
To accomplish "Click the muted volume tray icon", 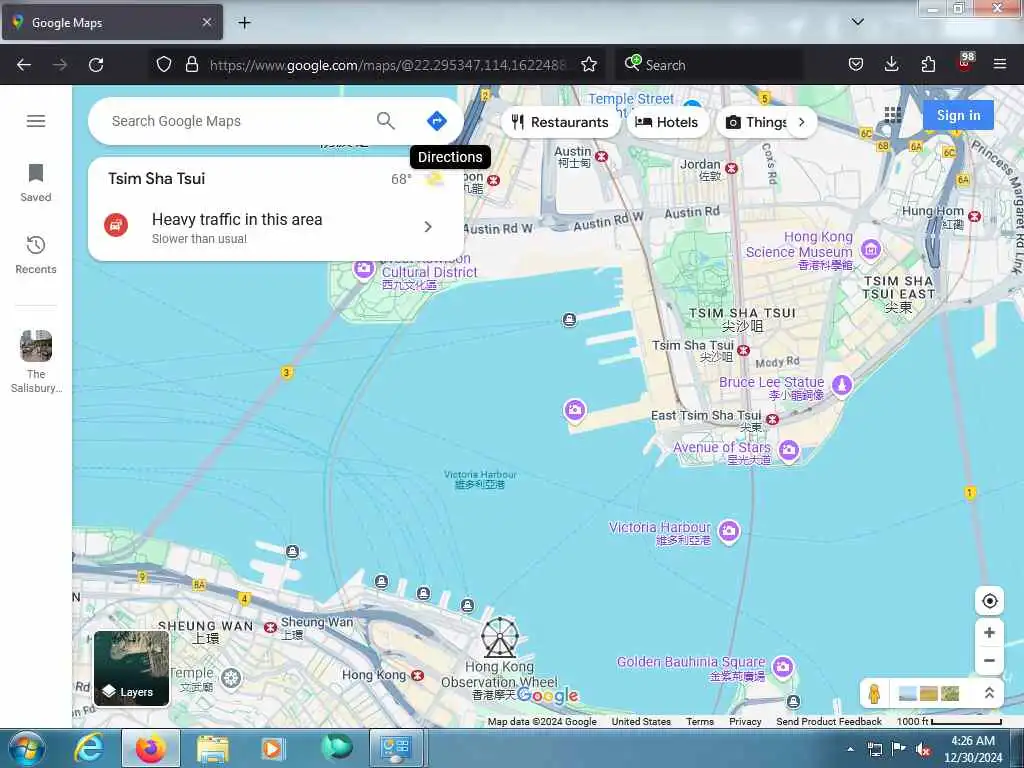I will pyautogui.click(x=923, y=750).
